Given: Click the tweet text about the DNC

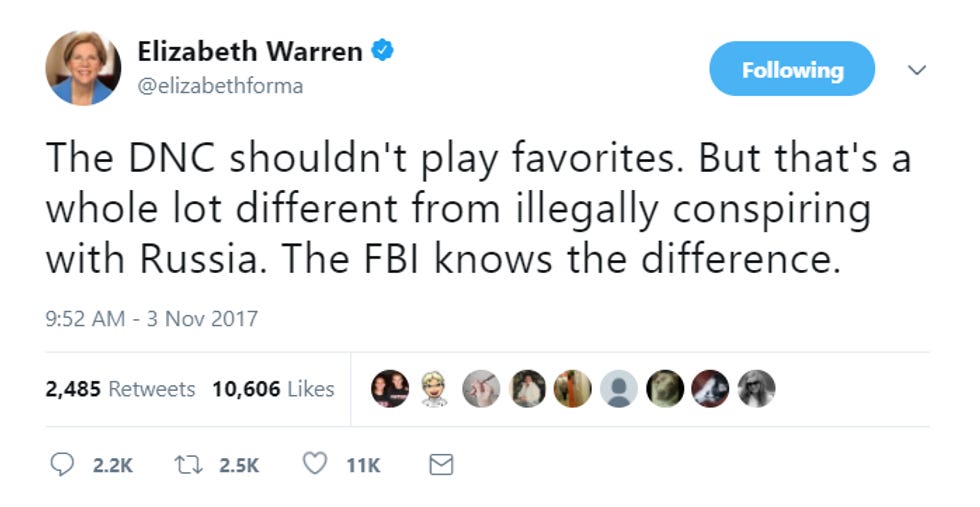Looking at the screenshot, I should [x=478, y=208].
